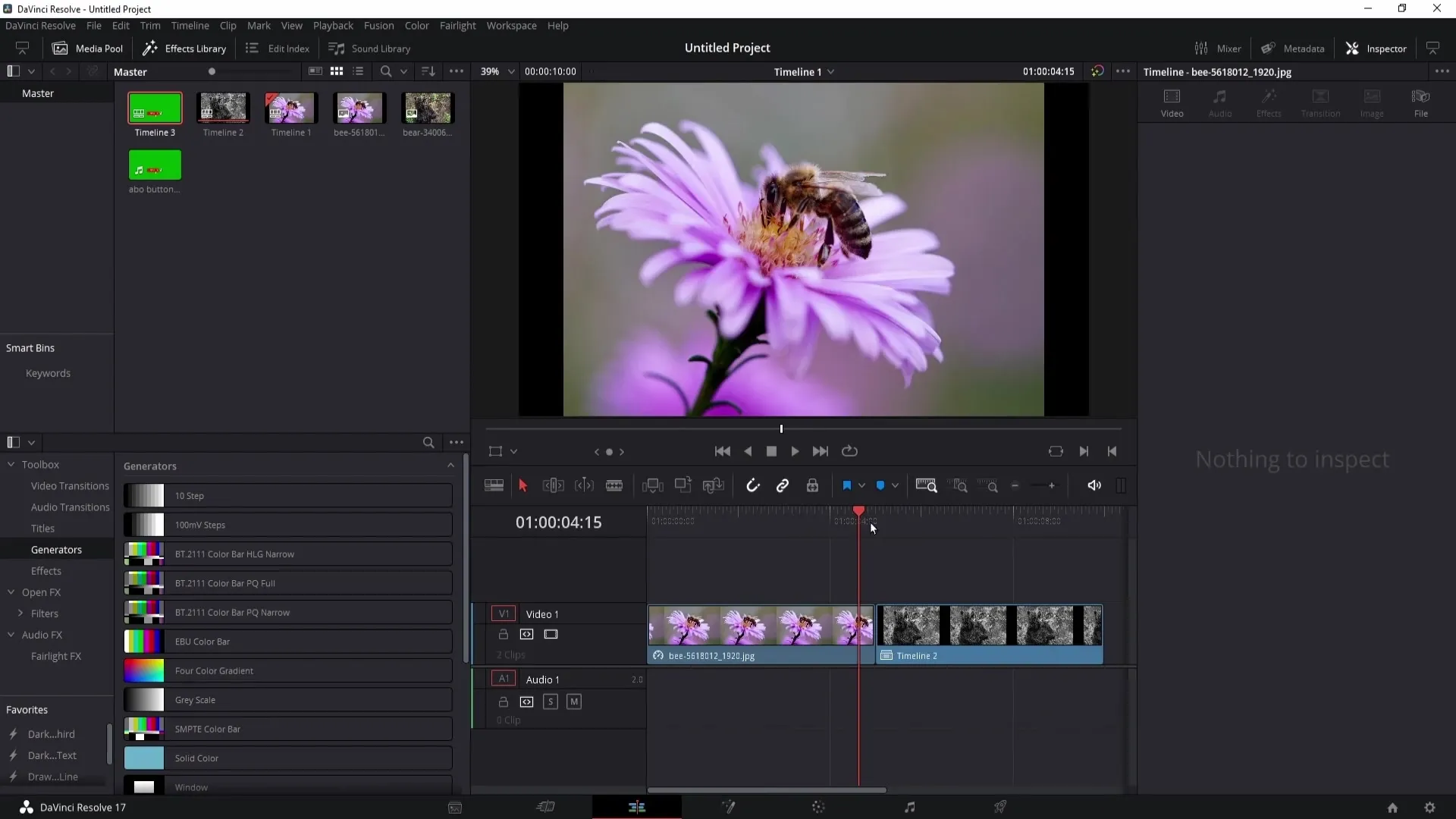The width and height of the screenshot is (1456, 819).
Task: Open the Fusion menu
Action: (379, 25)
